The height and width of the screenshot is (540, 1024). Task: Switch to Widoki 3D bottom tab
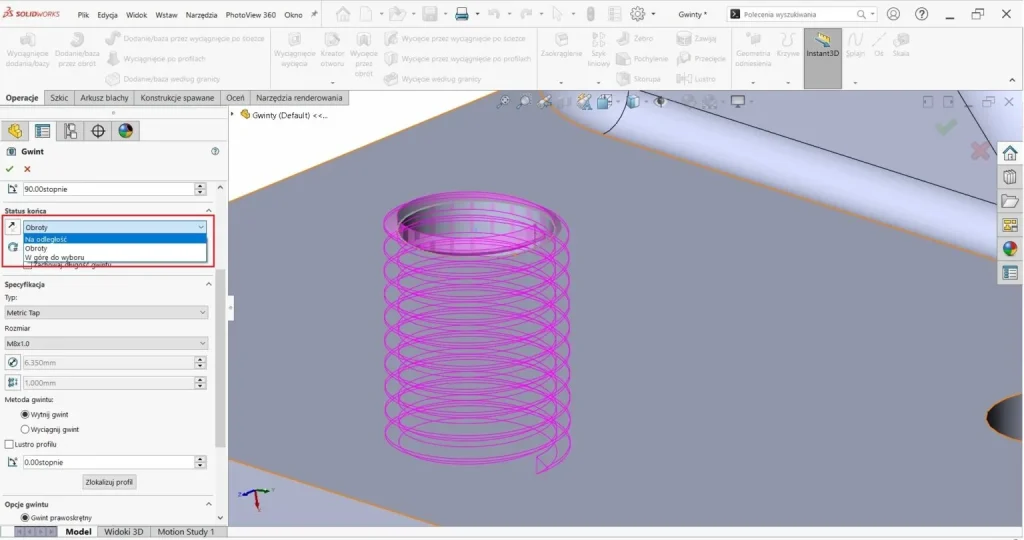pos(123,532)
